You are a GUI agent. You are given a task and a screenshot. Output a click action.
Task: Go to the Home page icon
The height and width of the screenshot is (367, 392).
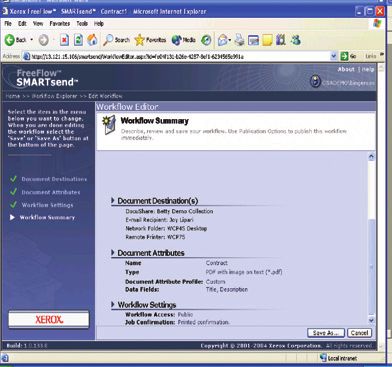point(92,40)
